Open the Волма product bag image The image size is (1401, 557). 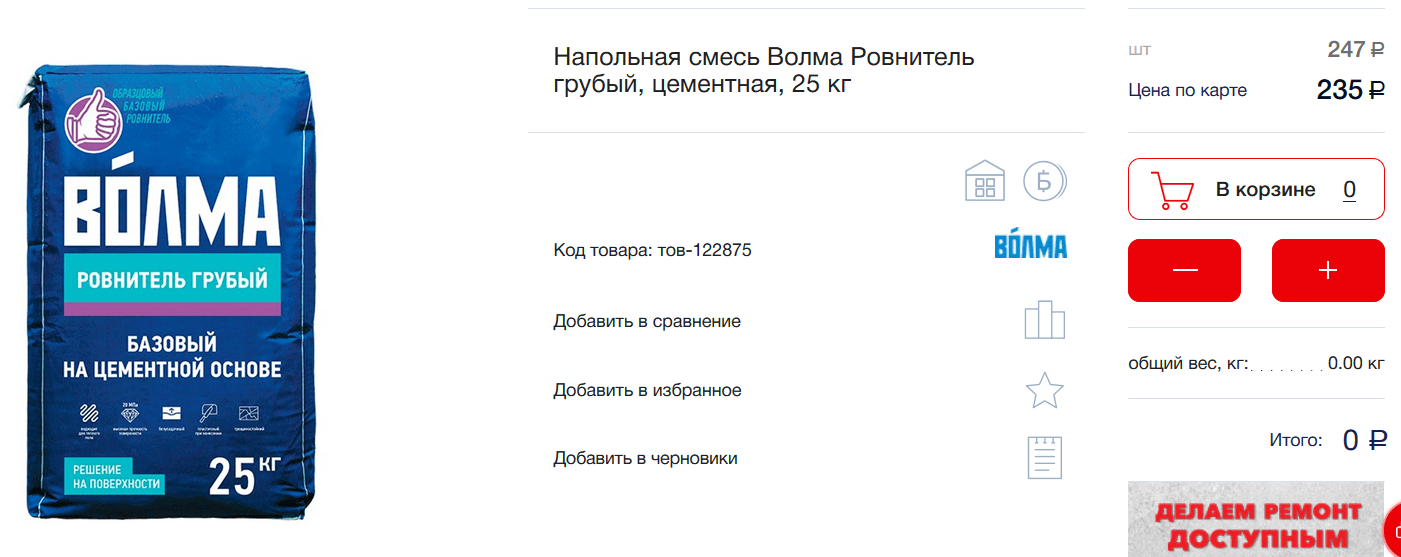167,290
